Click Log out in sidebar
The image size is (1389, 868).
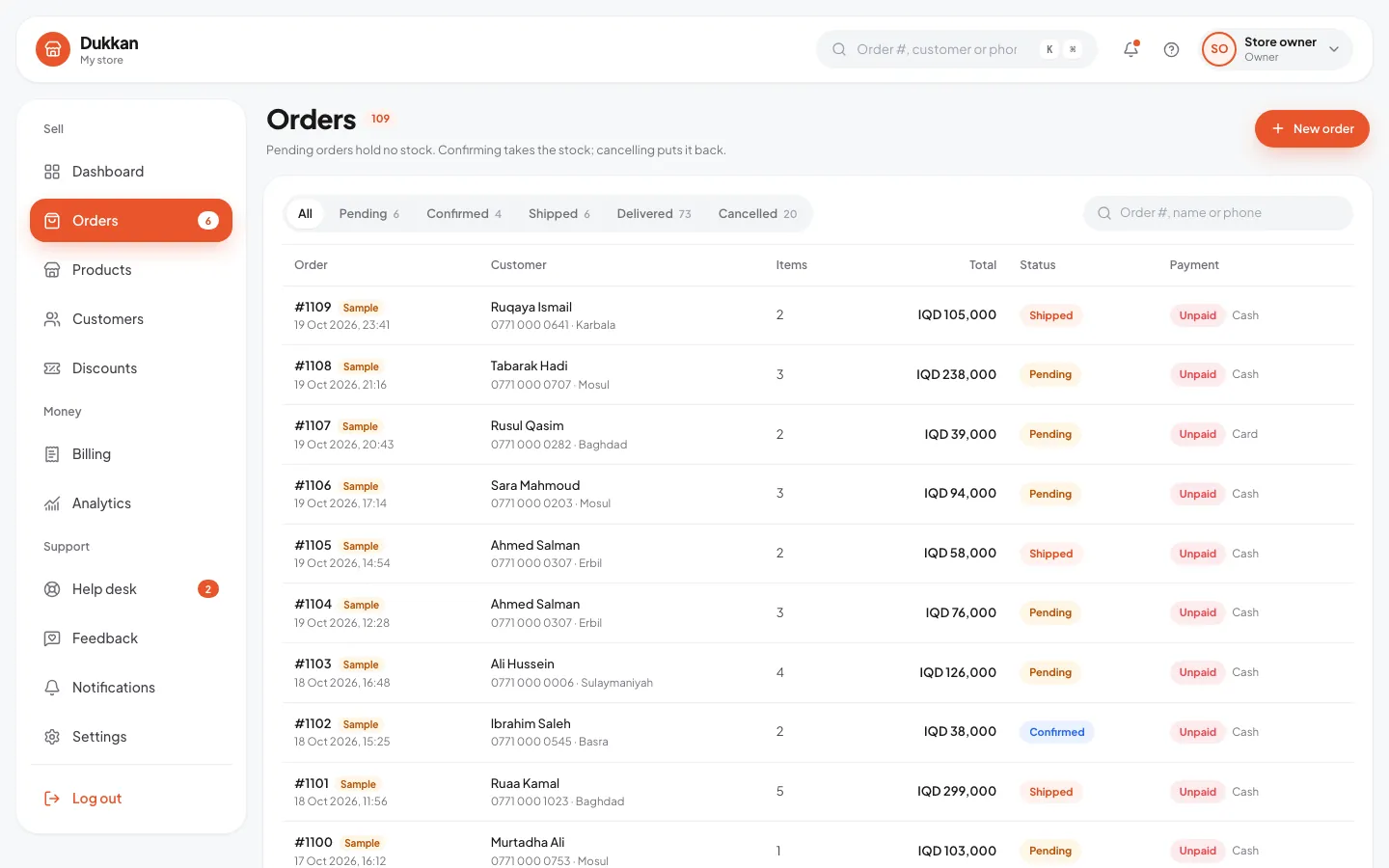coord(131,799)
